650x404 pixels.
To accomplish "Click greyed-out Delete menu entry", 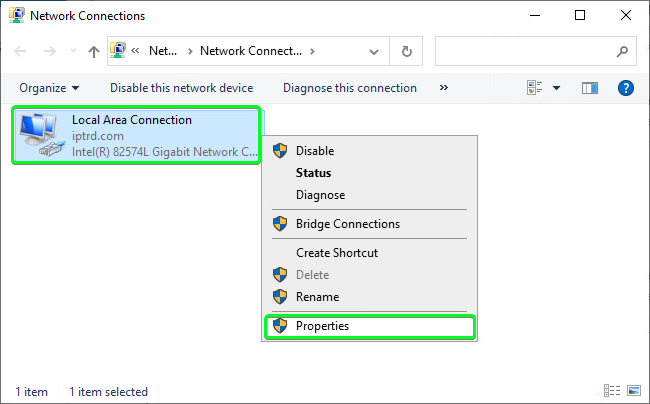I will [x=369, y=275].
